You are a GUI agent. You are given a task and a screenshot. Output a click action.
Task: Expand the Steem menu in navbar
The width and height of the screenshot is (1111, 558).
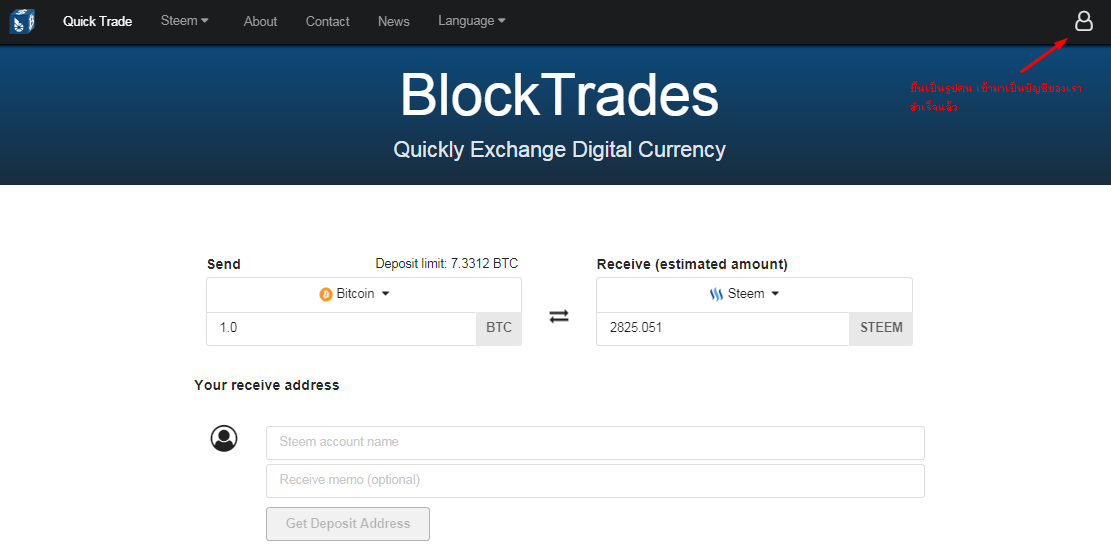click(x=184, y=21)
